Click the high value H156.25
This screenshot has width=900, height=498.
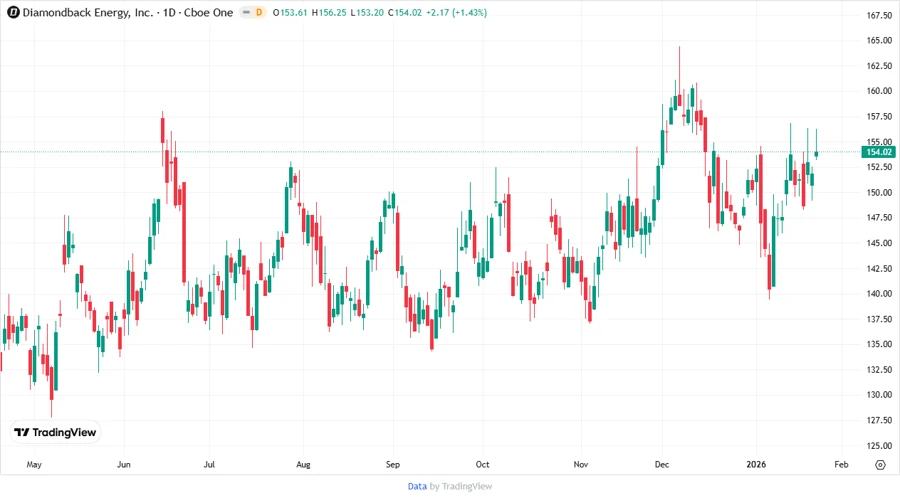329,13
